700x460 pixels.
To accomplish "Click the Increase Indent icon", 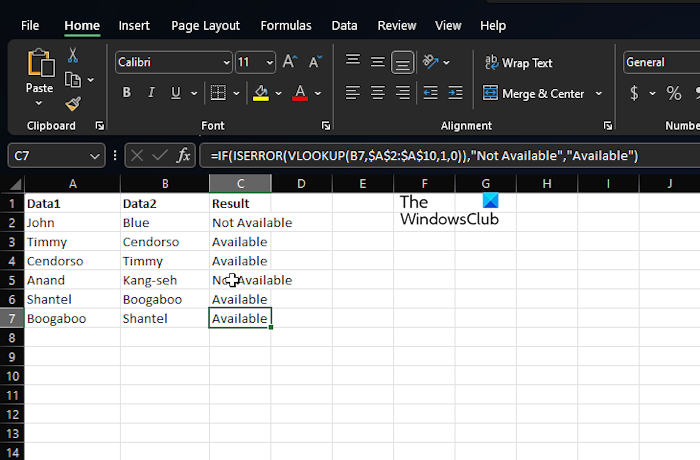I will click(x=453, y=93).
